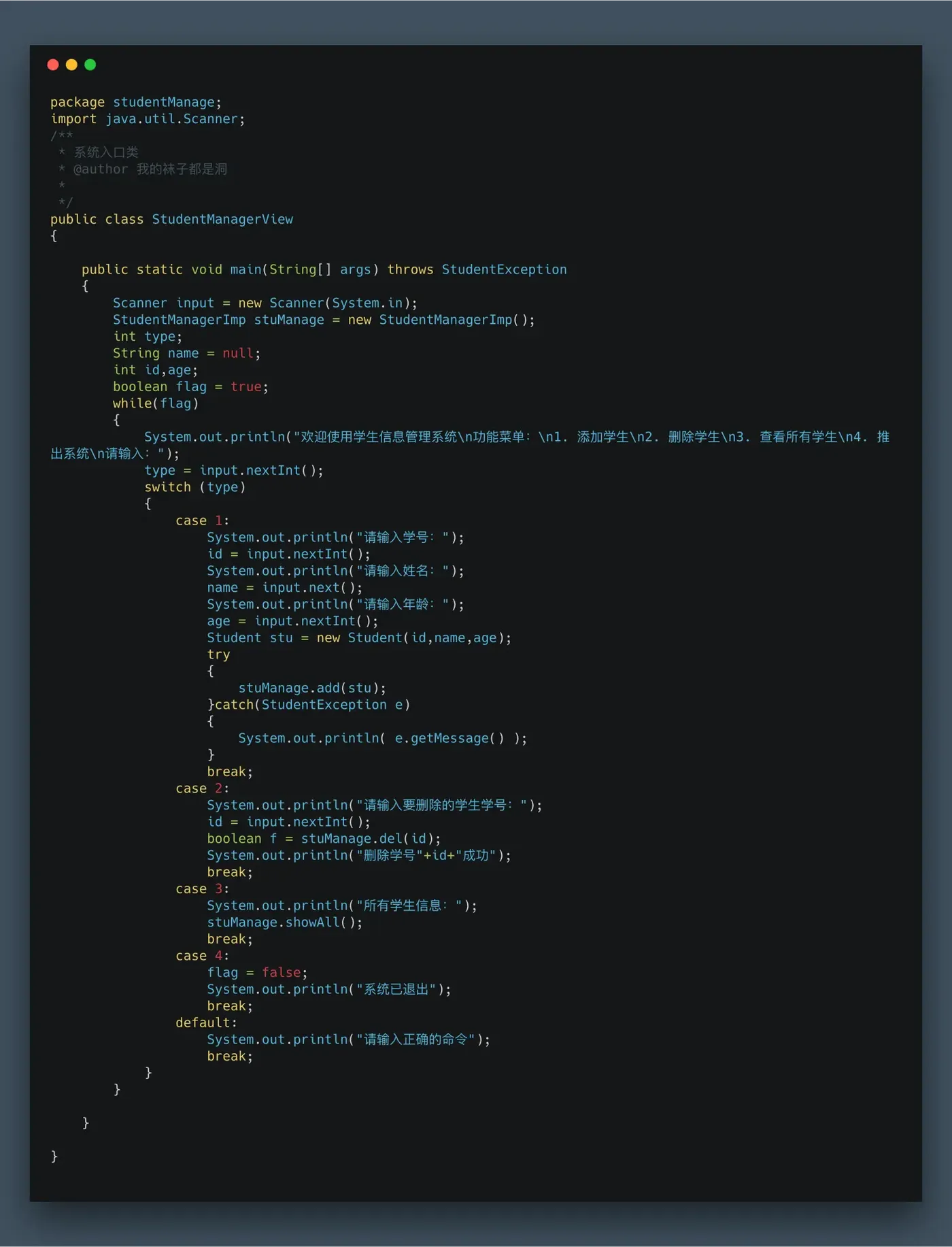Screen dimensions: 952x1247
Task: Click the println '请输入正确的命令' line
Action: pos(349,1040)
